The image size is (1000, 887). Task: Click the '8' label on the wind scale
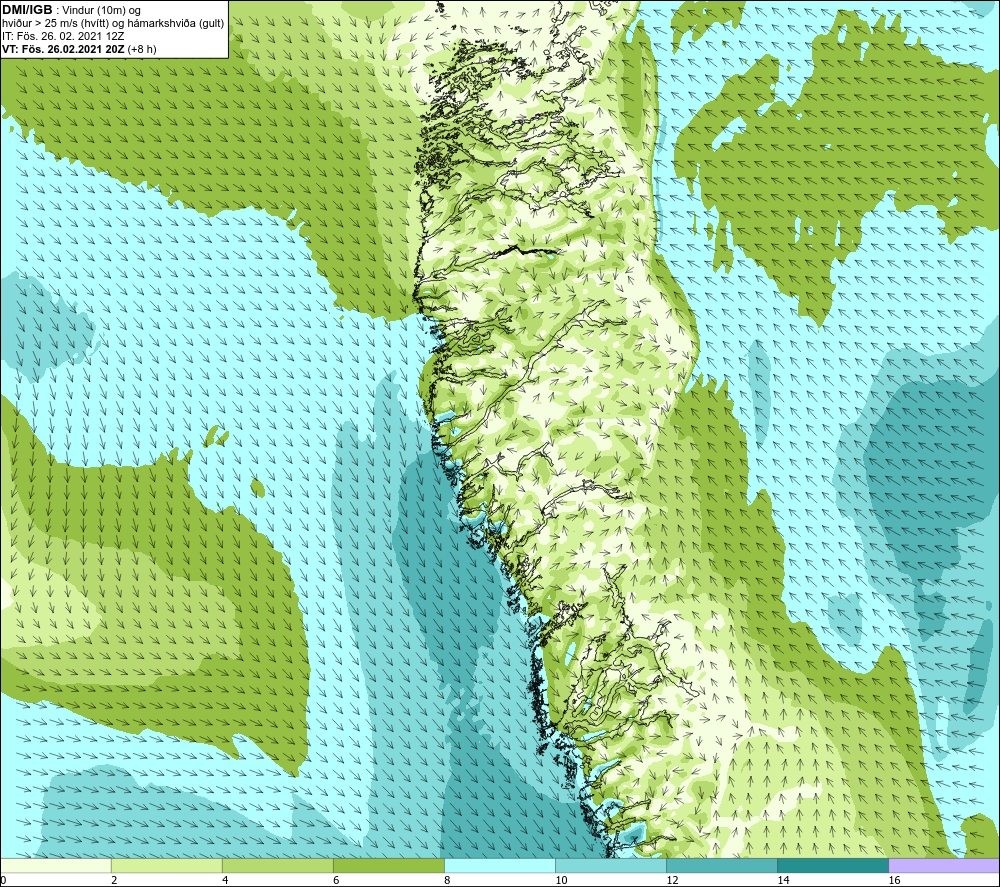[447, 881]
